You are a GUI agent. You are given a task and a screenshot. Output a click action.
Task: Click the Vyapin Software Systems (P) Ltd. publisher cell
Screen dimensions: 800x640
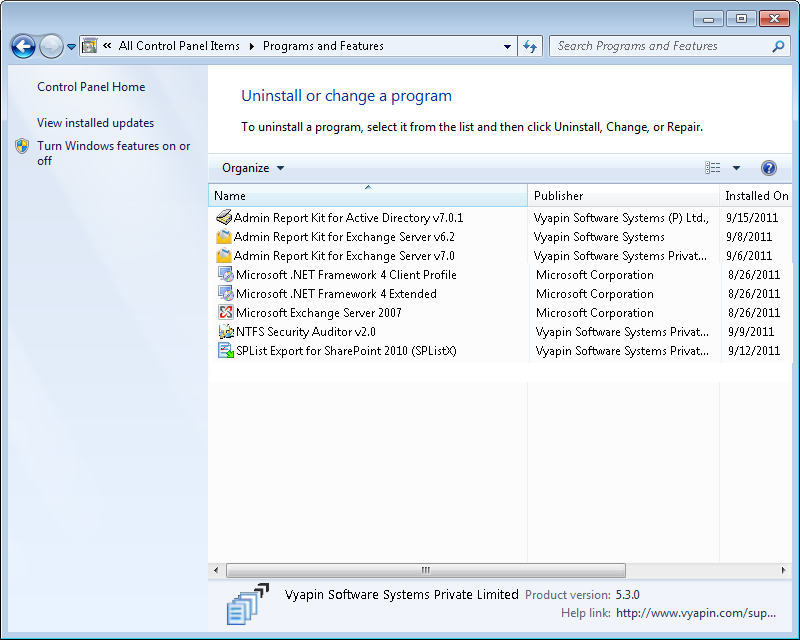[621, 218]
